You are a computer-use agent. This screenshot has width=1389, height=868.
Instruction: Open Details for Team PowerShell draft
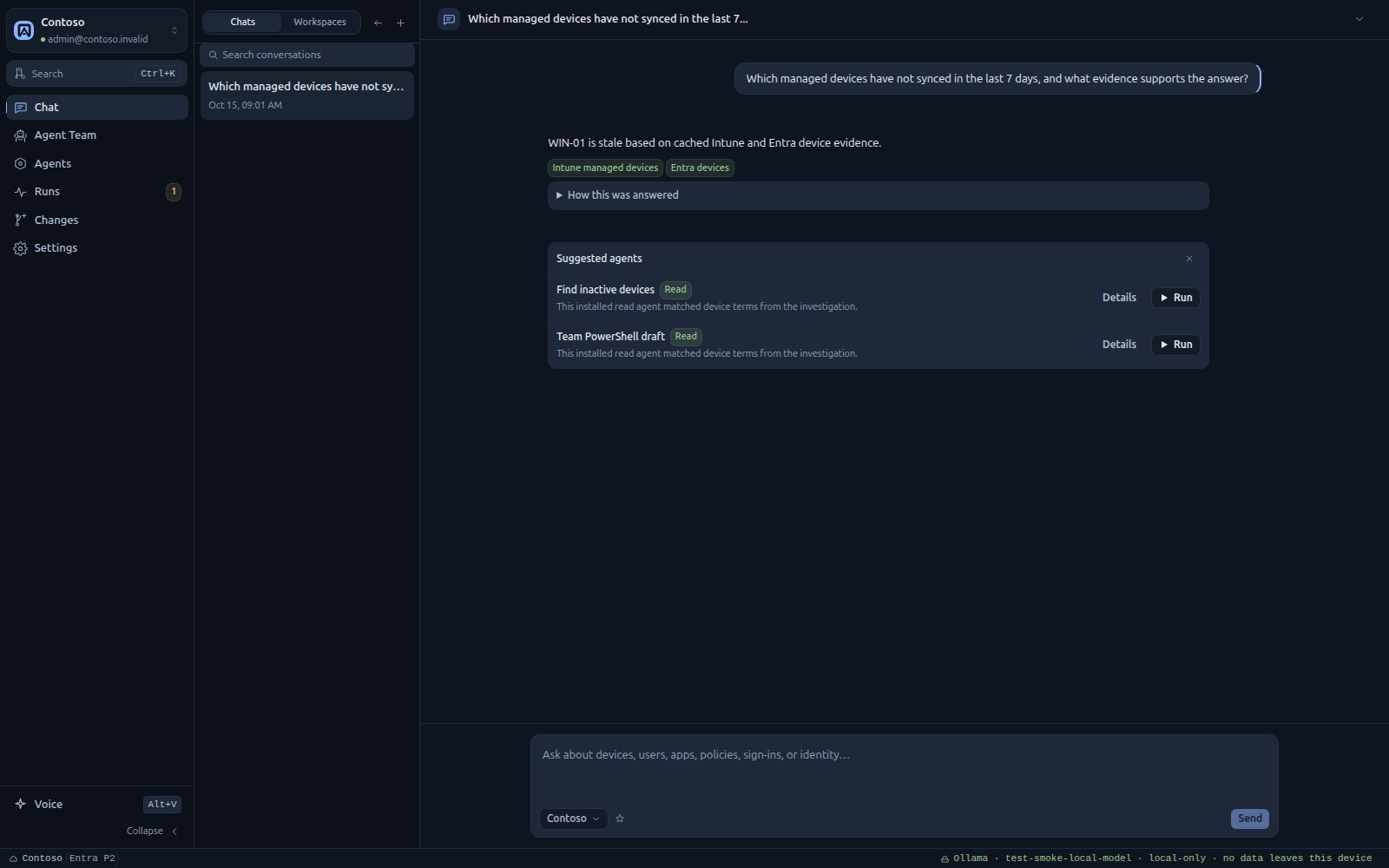tap(1119, 345)
